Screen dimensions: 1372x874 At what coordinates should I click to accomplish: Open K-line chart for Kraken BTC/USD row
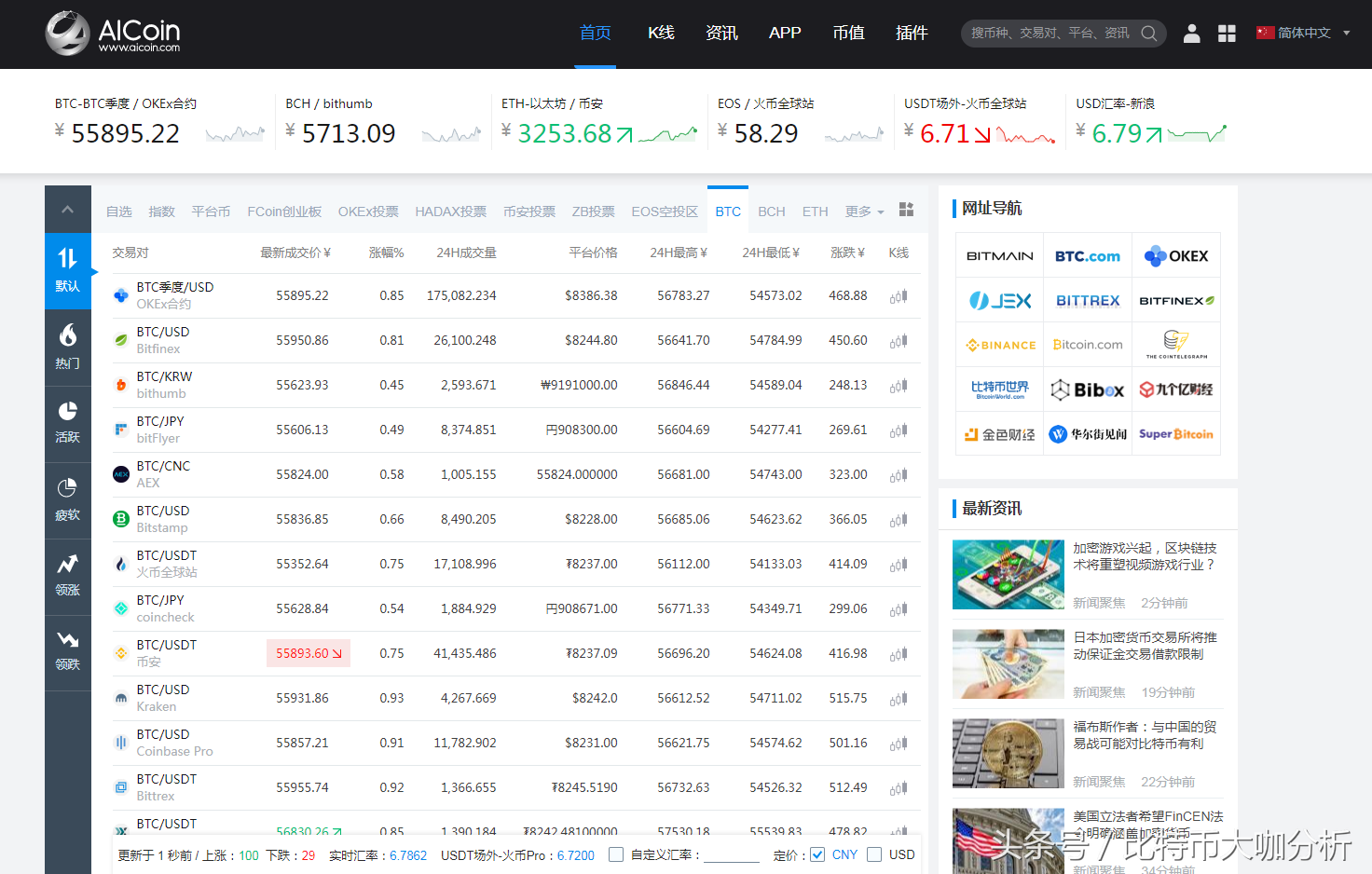(899, 699)
